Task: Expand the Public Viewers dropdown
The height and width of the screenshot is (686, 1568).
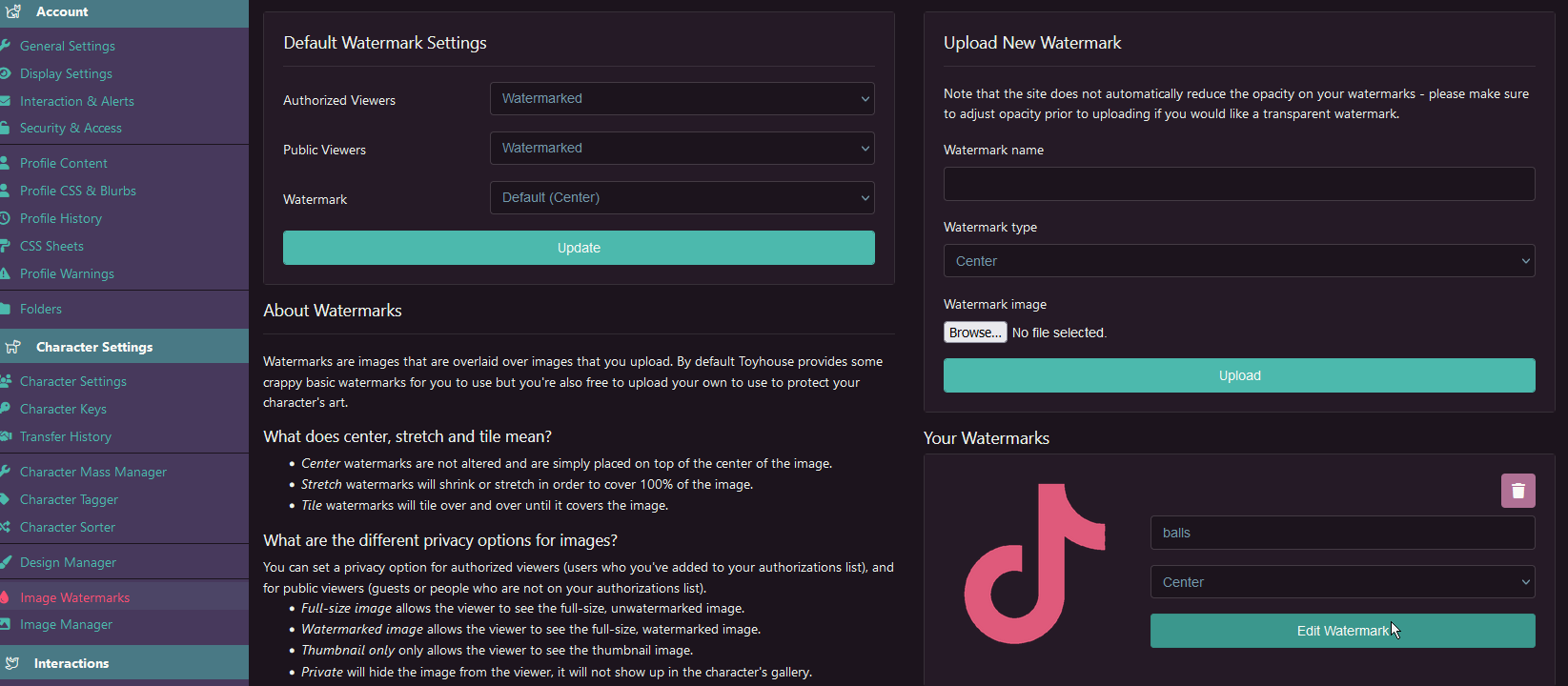Action: tap(682, 148)
